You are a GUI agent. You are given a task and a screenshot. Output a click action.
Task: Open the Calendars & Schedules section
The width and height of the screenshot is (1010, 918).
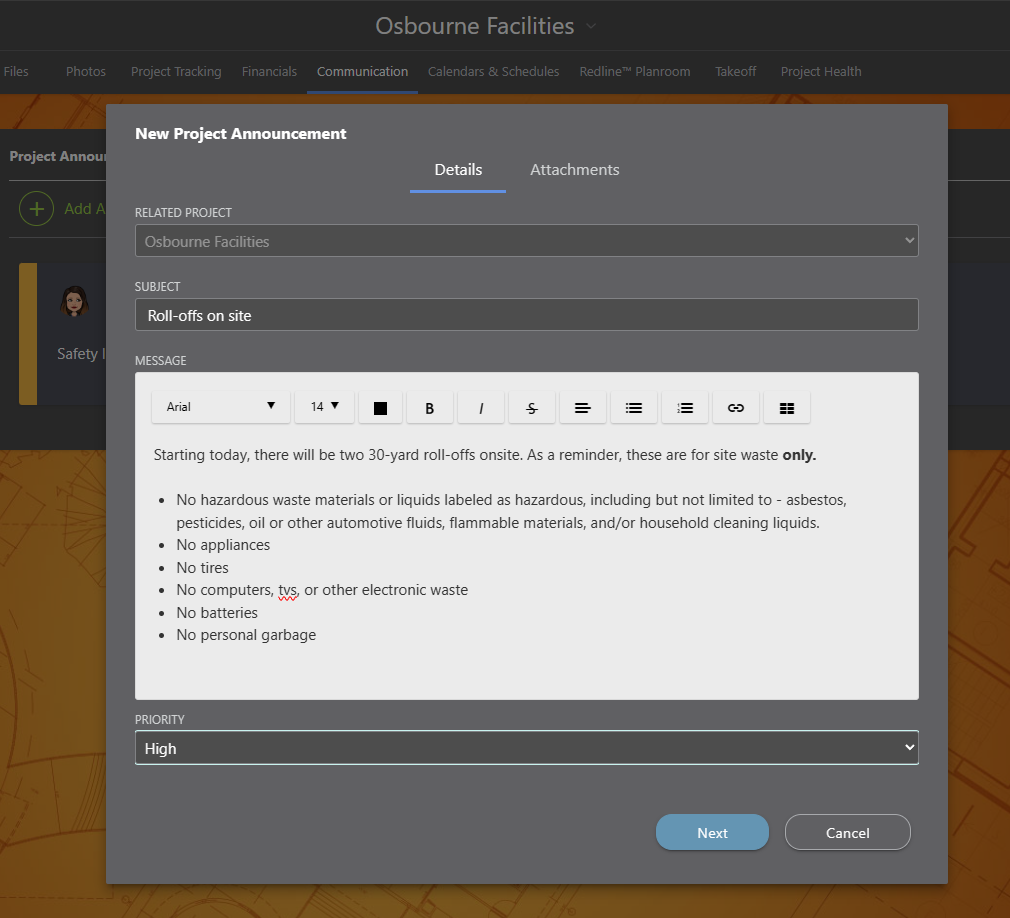pos(493,71)
